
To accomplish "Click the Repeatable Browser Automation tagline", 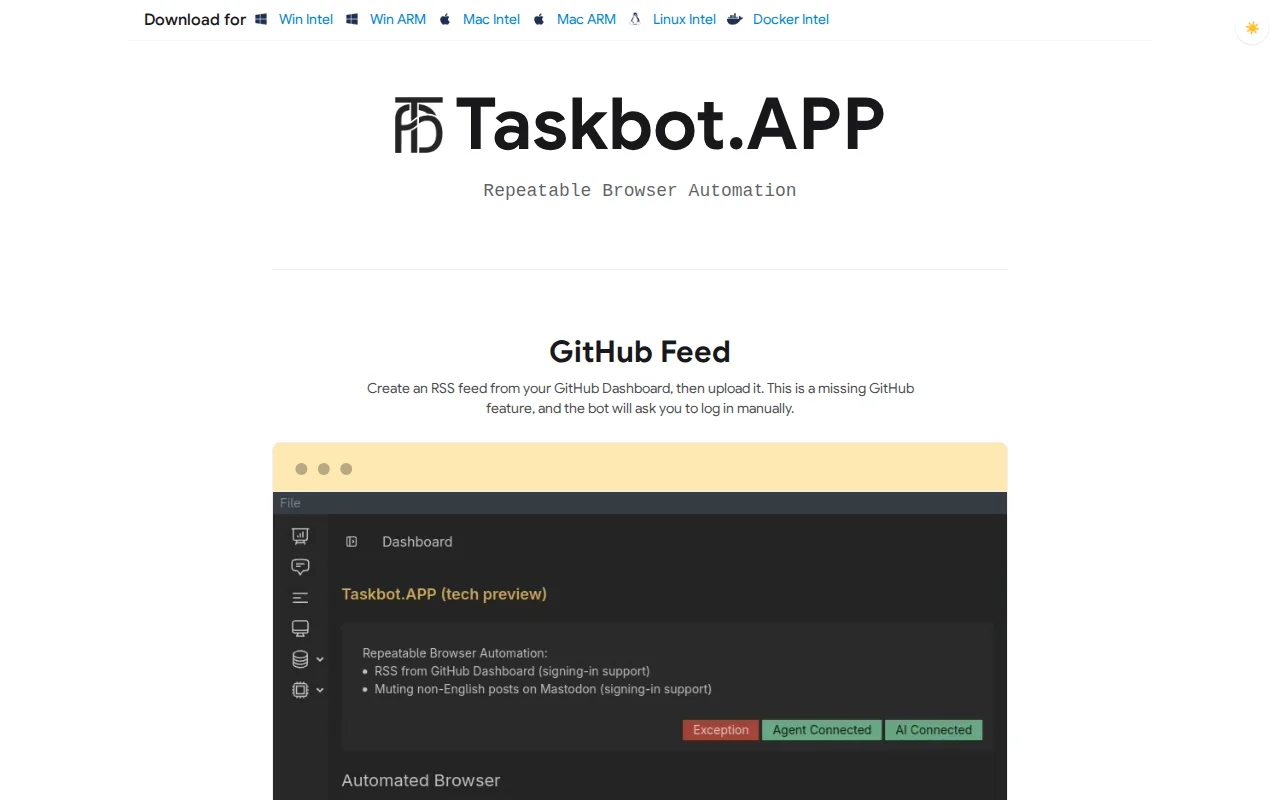I will (x=640, y=190).
